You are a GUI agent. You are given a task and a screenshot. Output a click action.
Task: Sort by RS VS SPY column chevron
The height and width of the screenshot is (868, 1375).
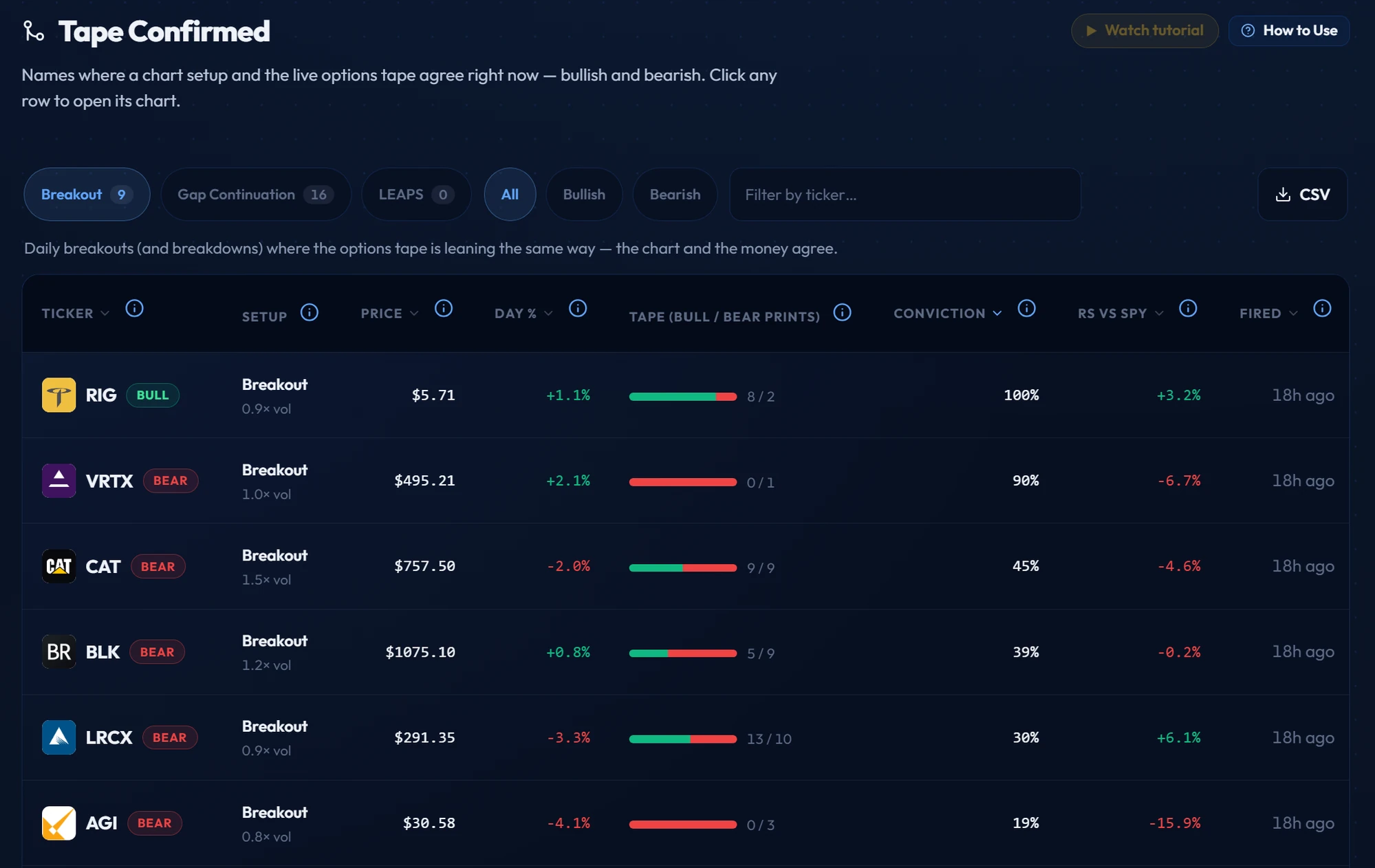1159,314
